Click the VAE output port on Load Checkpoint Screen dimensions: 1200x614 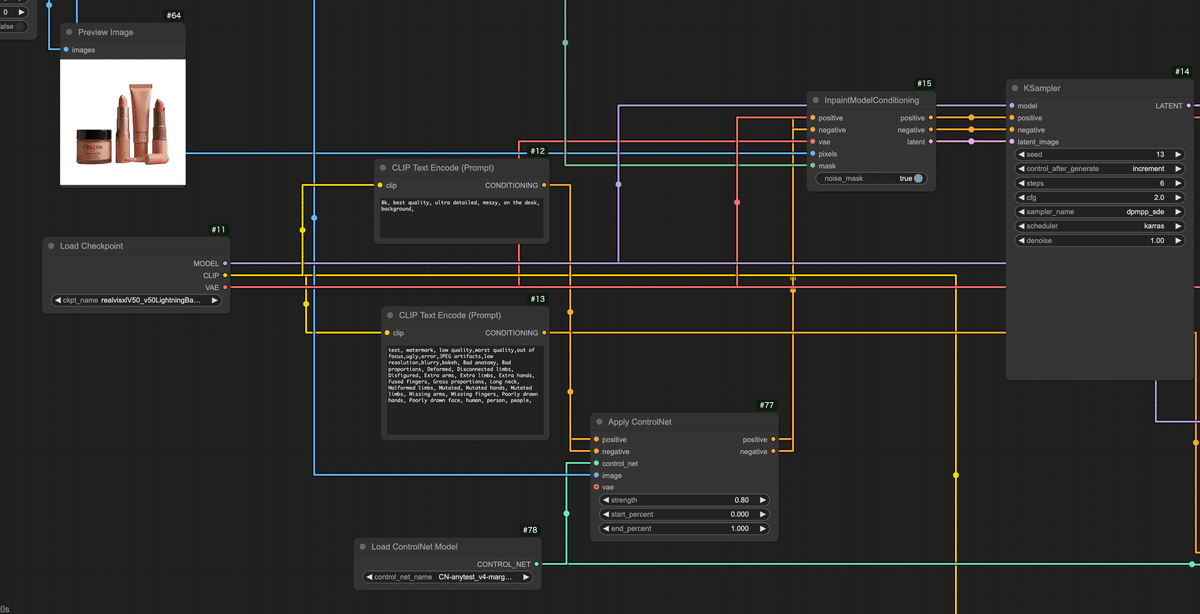point(225,287)
